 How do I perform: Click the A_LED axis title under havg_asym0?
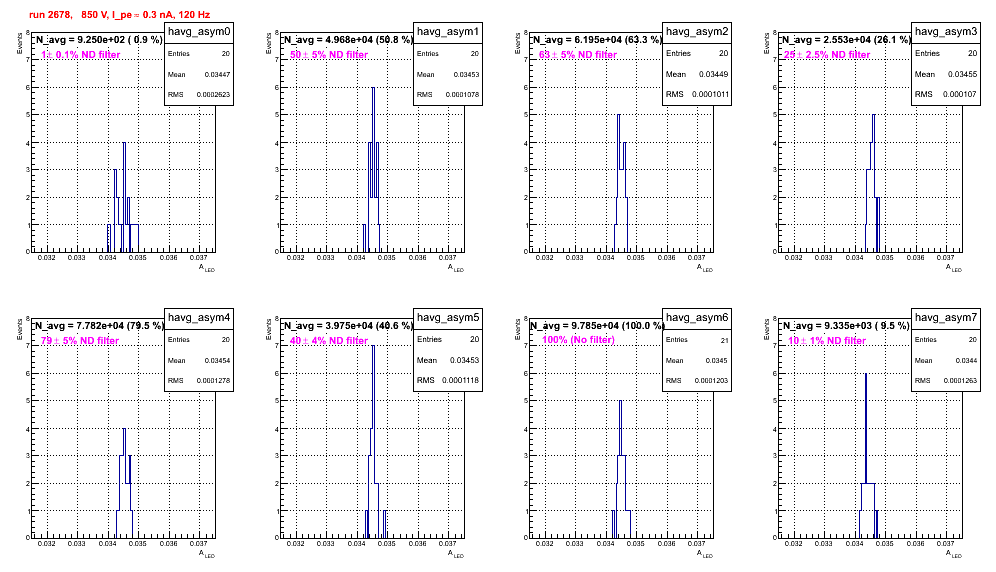click(207, 268)
